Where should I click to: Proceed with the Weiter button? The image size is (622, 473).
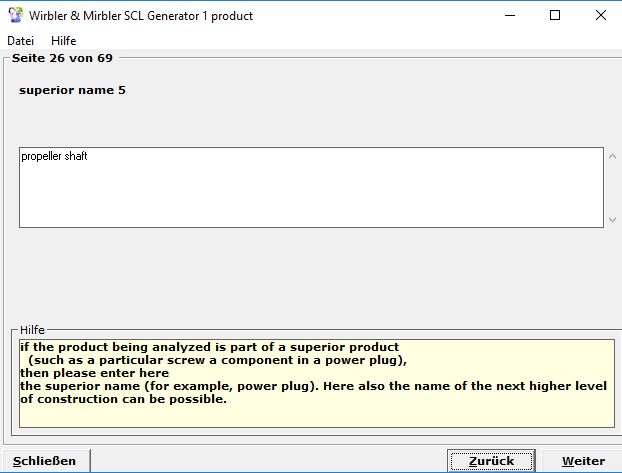tap(583, 461)
